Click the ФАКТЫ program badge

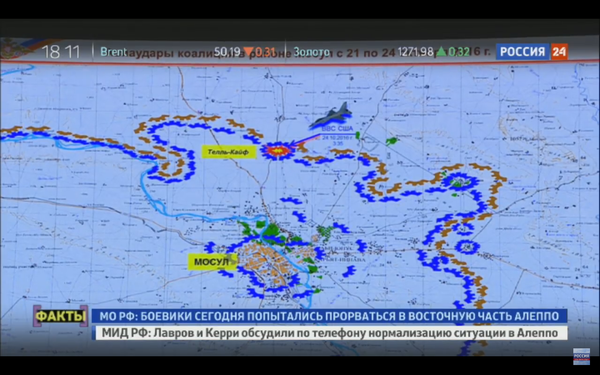click(60, 316)
